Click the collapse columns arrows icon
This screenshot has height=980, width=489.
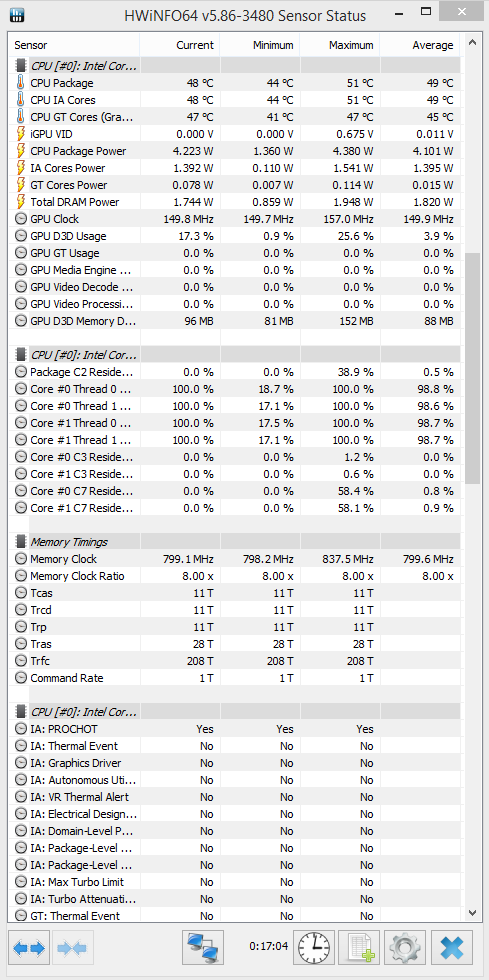(x=75, y=948)
